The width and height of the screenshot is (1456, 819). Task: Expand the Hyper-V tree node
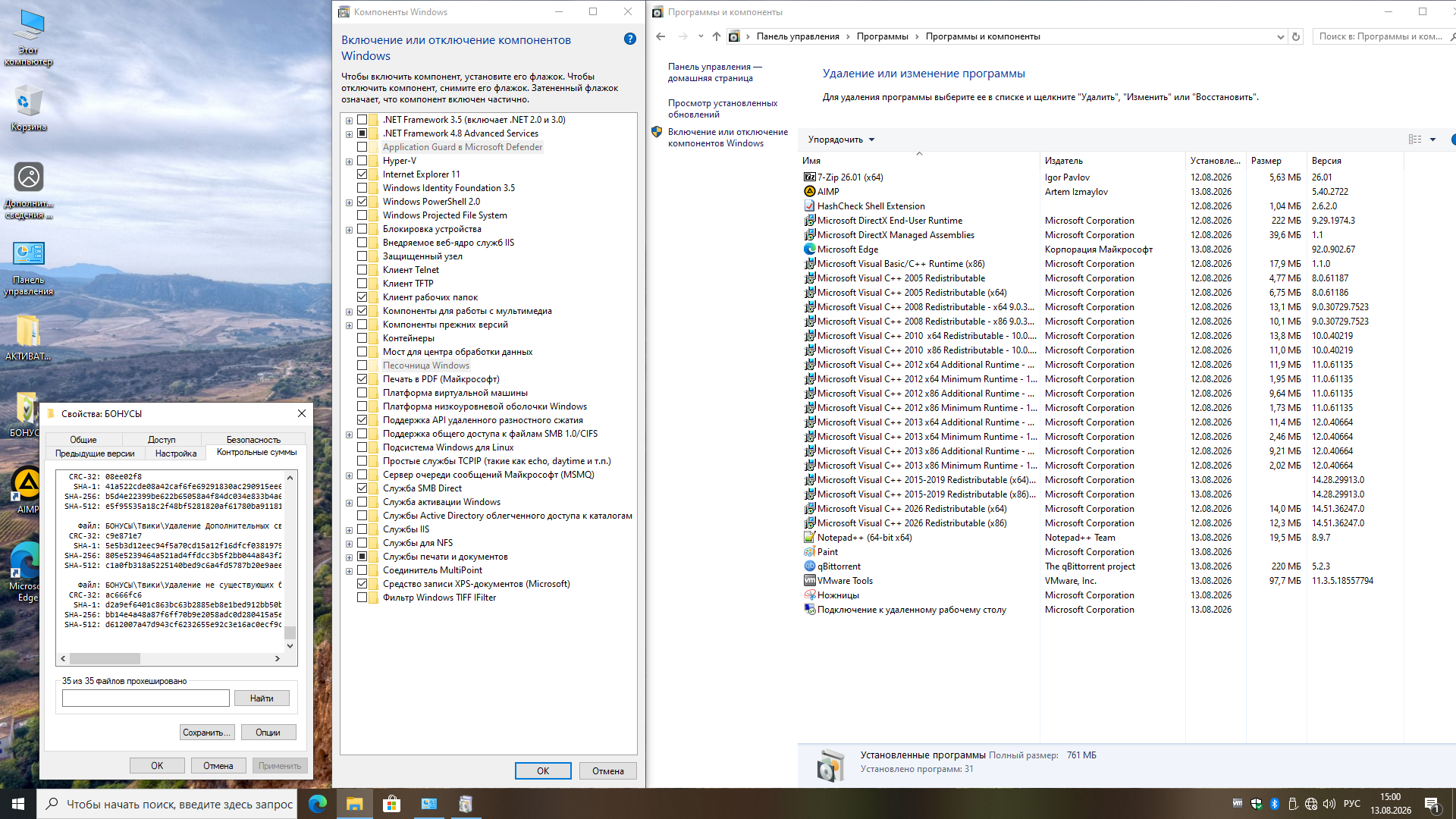[349, 162]
